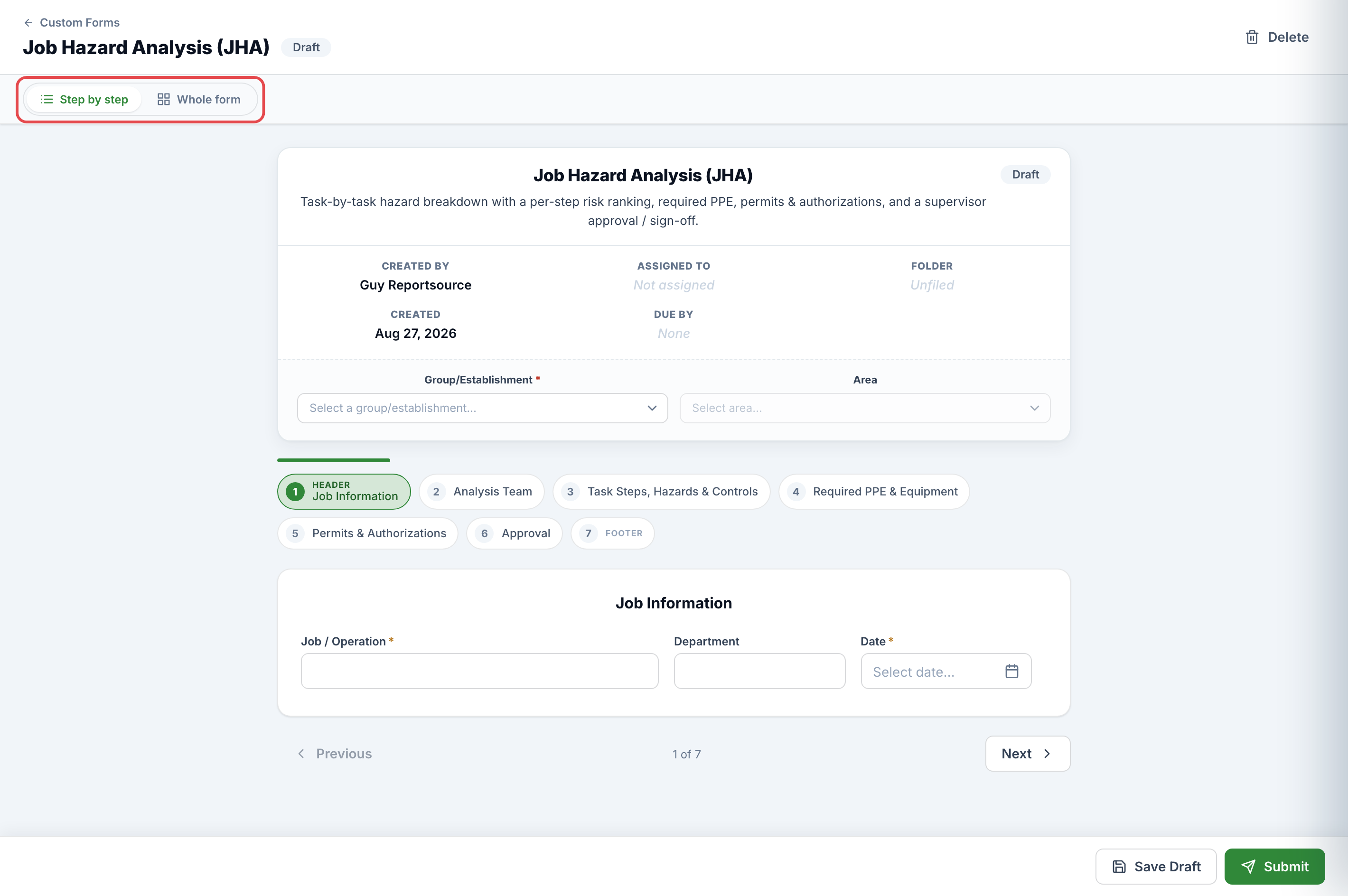Click the Save Draft button
Image resolution: width=1348 pixels, height=896 pixels.
click(1155, 866)
